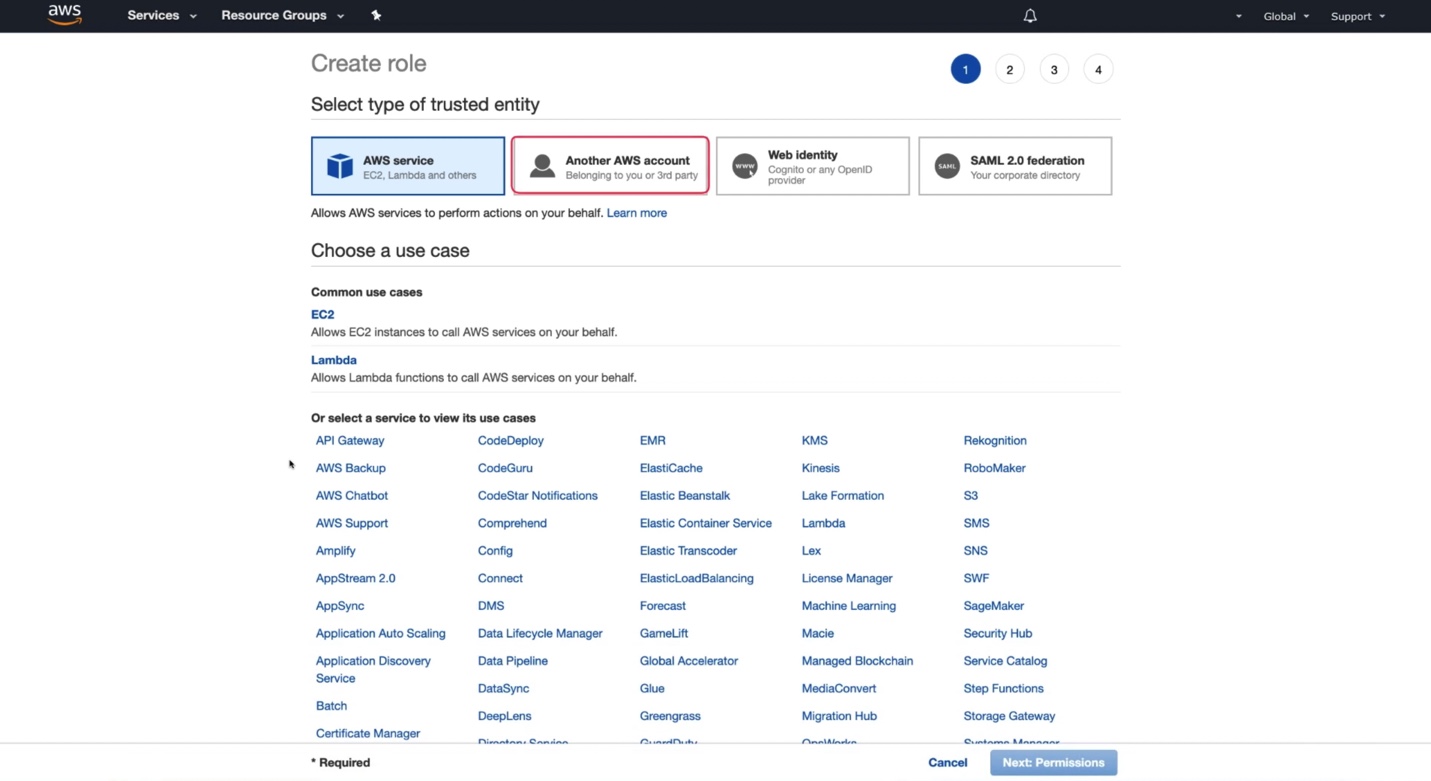This screenshot has height=781, width=1431.
Task: Choose Lambda under Common use cases
Action: coord(334,360)
